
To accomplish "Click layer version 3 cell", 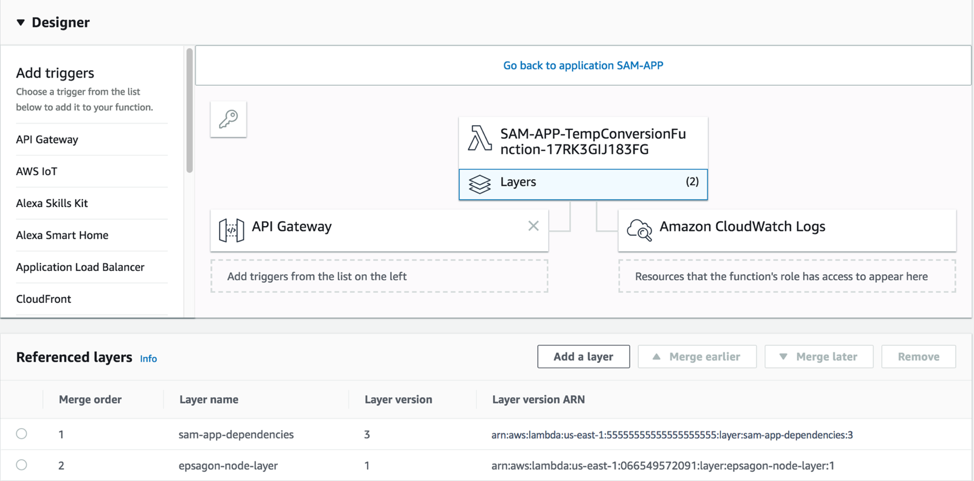I will tap(367, 434).
